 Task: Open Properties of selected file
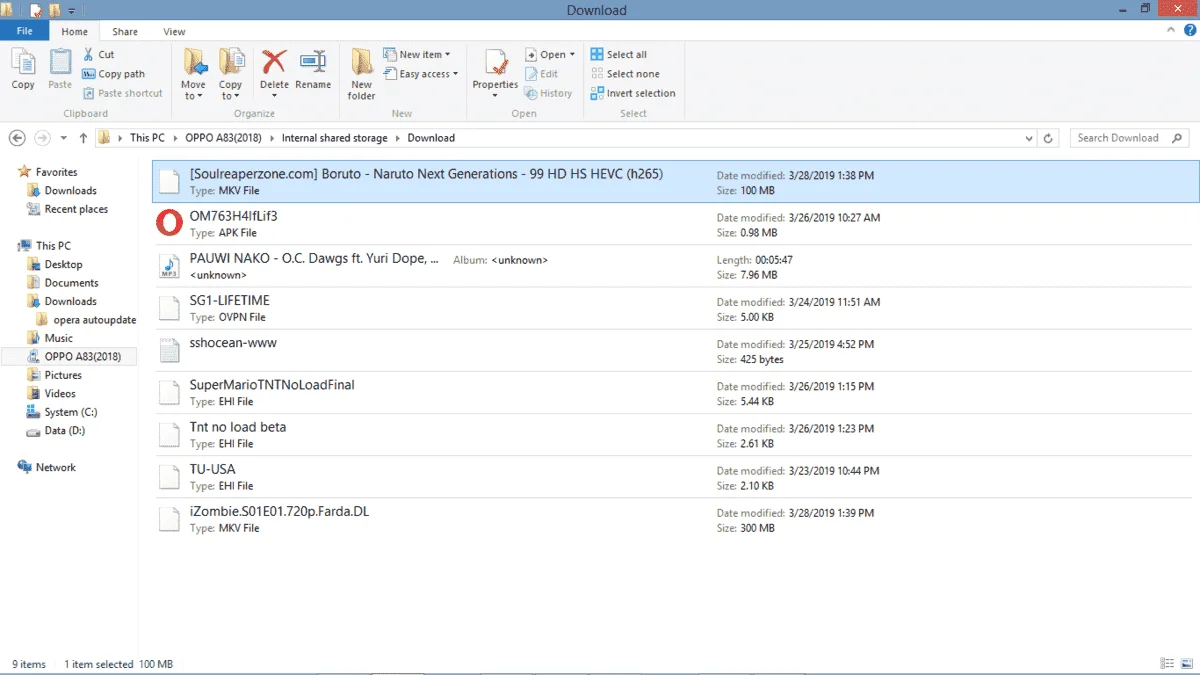tap(495, 74)
